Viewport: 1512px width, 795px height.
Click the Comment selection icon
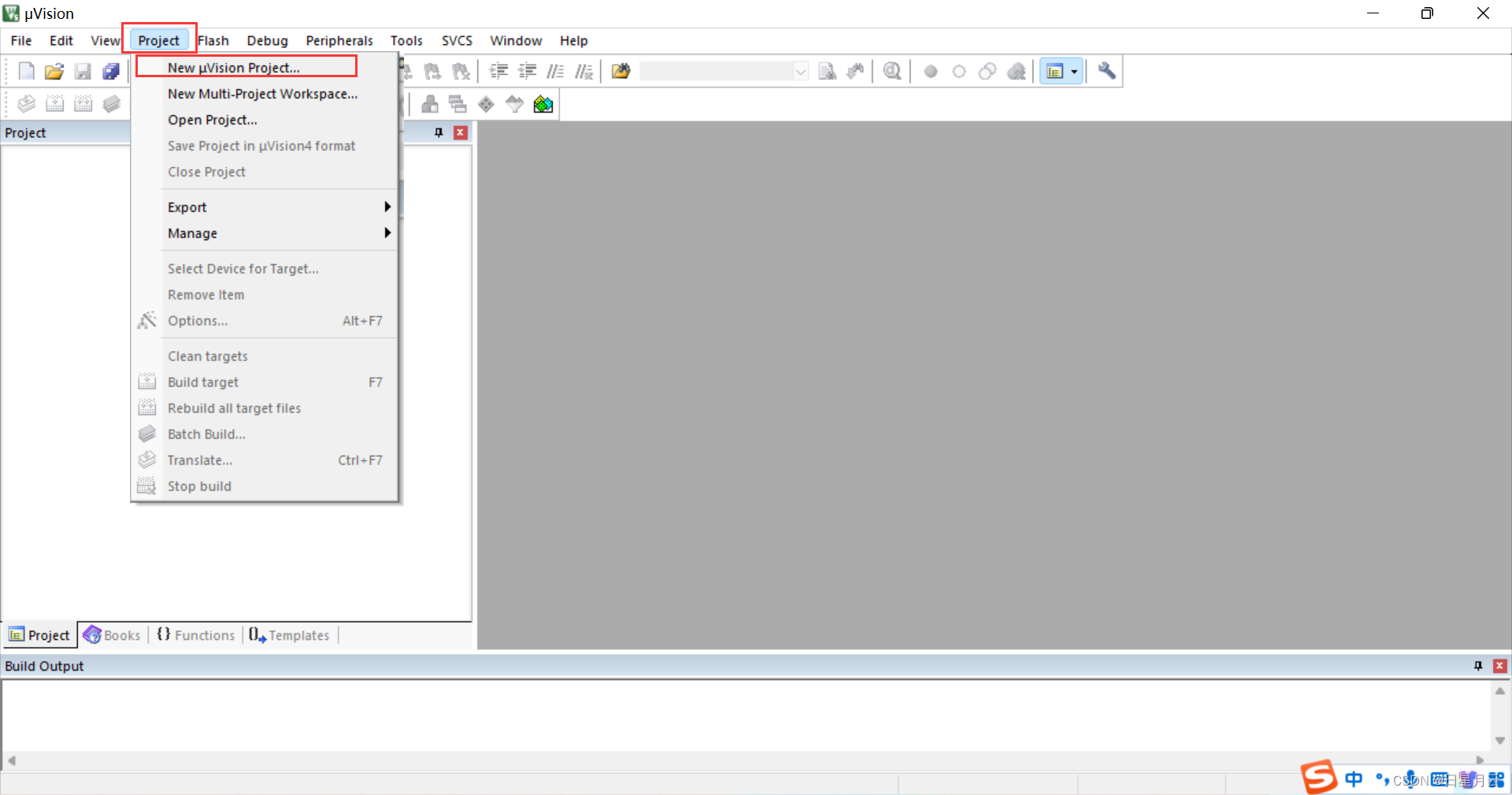click(x=555, y=72)
